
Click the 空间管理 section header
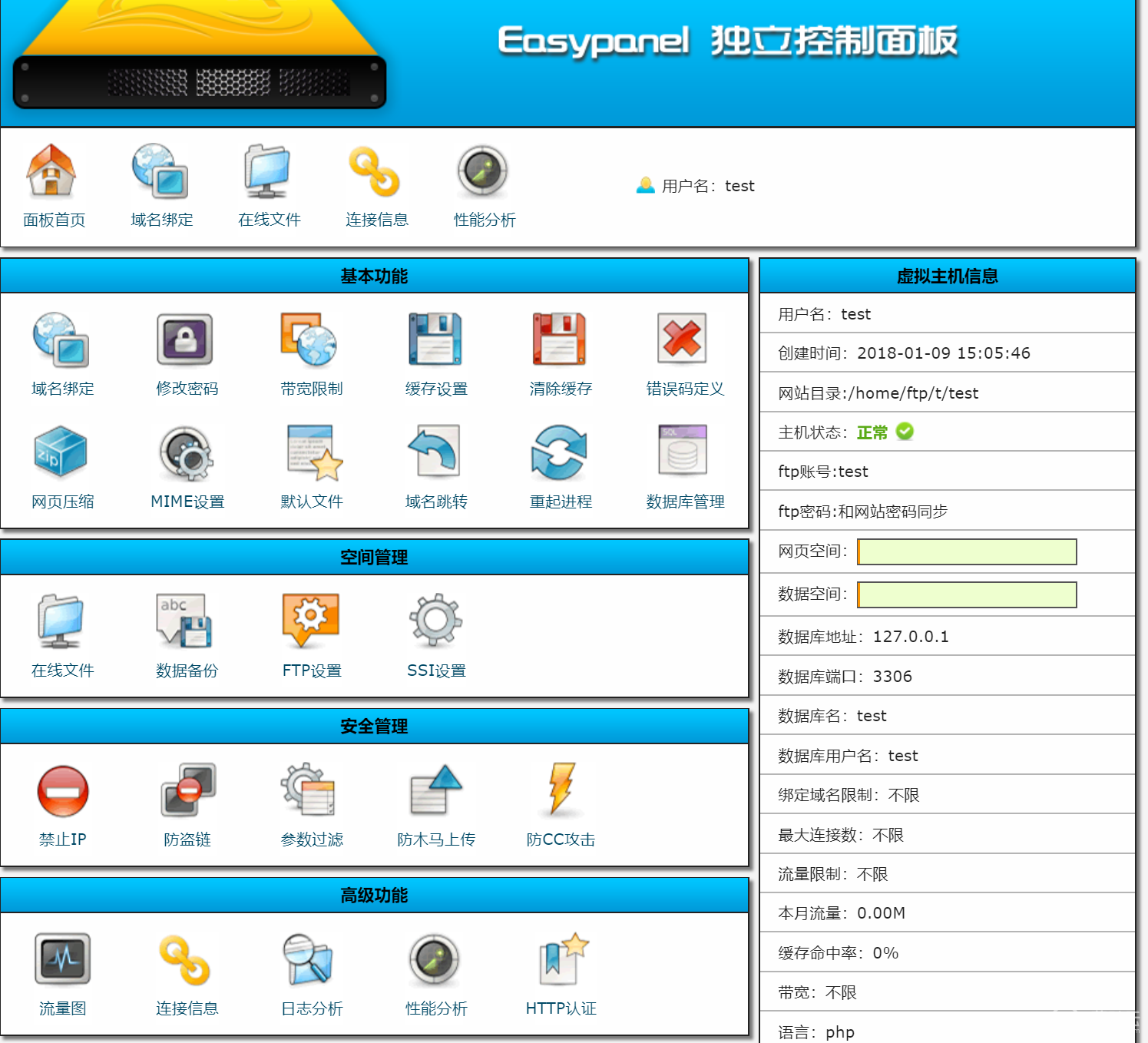point(374,557)
